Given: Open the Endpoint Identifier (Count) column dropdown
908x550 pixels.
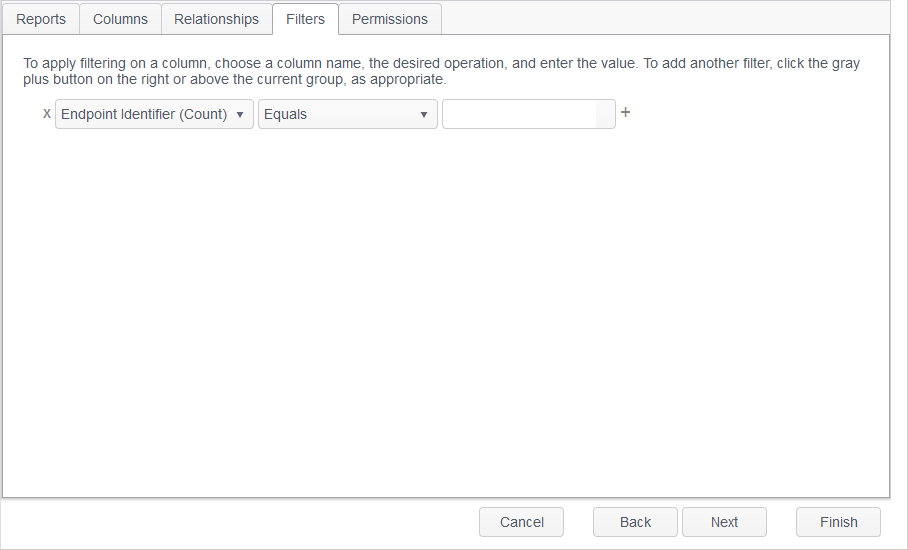Looking at the screenshot, I should (145, 114).
